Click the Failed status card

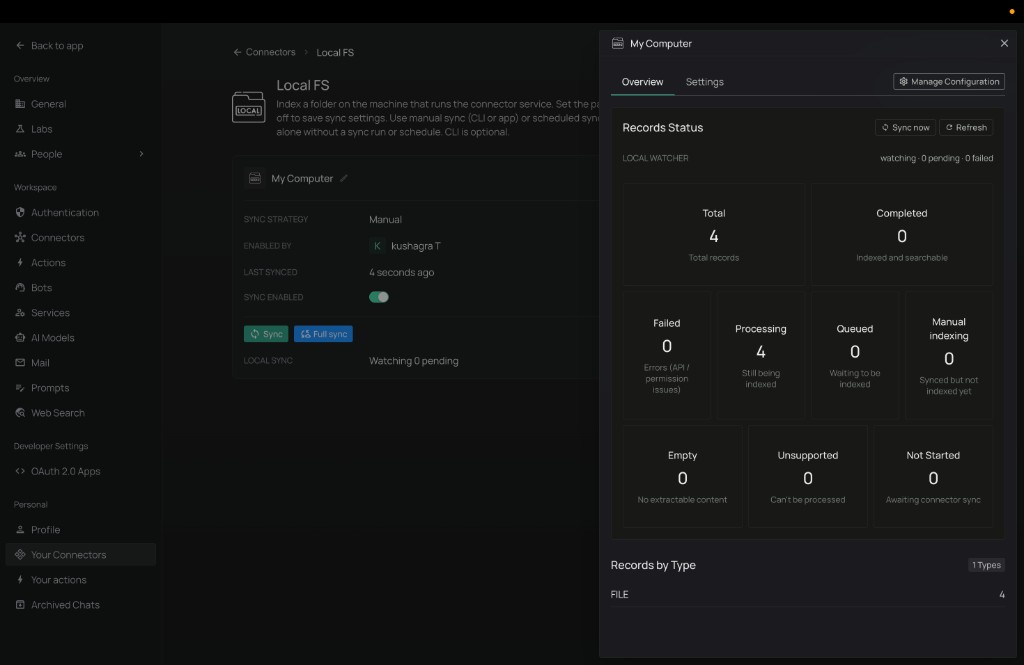[x=667, y=355]
